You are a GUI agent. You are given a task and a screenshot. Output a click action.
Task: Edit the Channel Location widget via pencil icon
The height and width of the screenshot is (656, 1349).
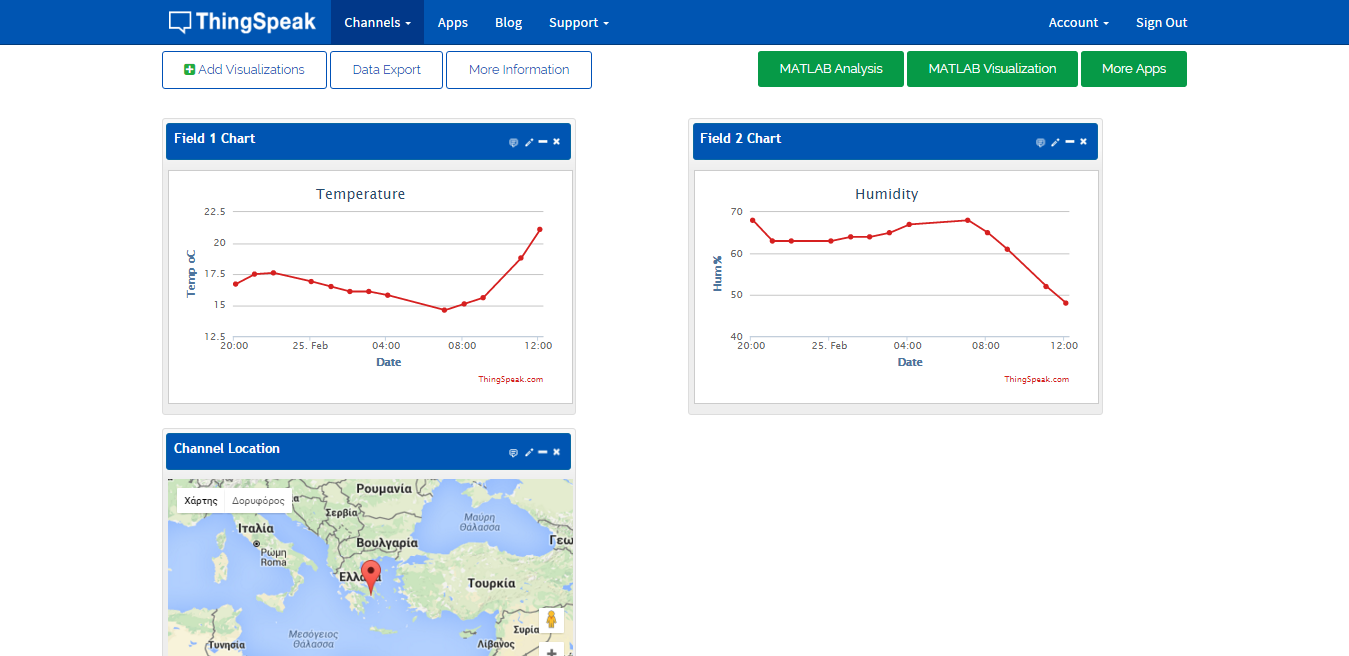coord(528,452)
